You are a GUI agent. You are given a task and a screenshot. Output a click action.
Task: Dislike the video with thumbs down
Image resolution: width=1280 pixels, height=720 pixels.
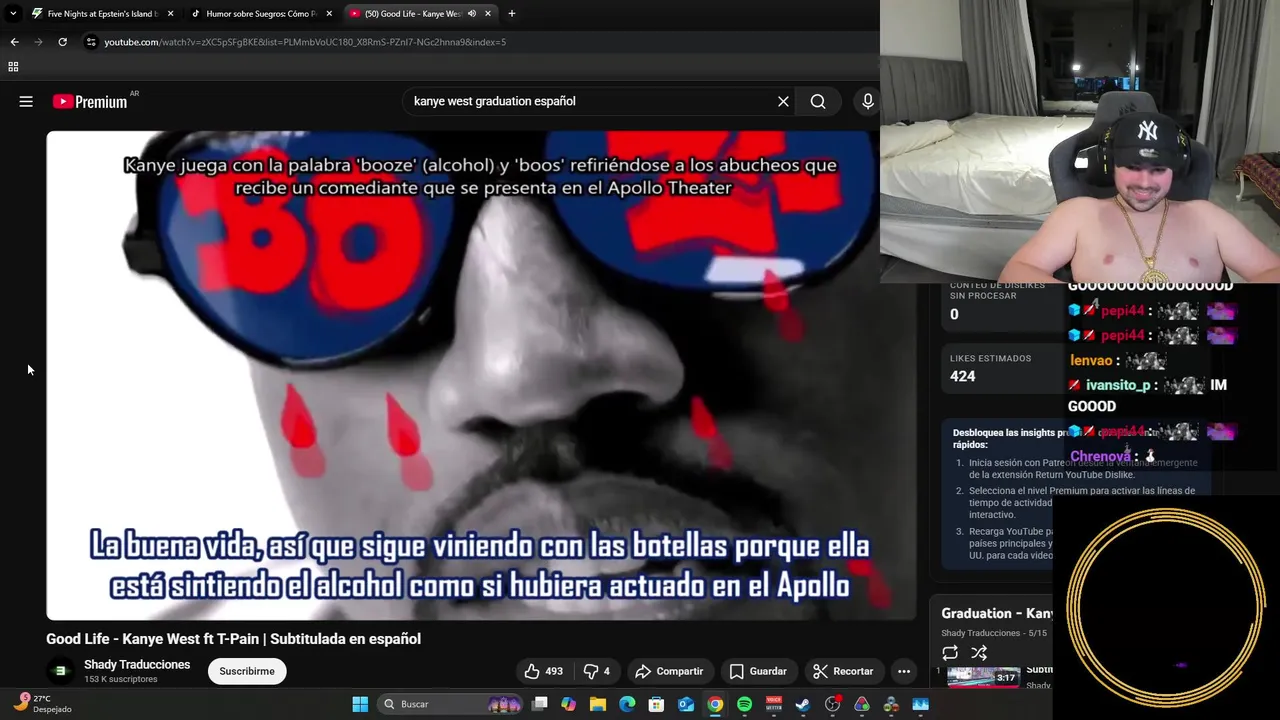596,671
